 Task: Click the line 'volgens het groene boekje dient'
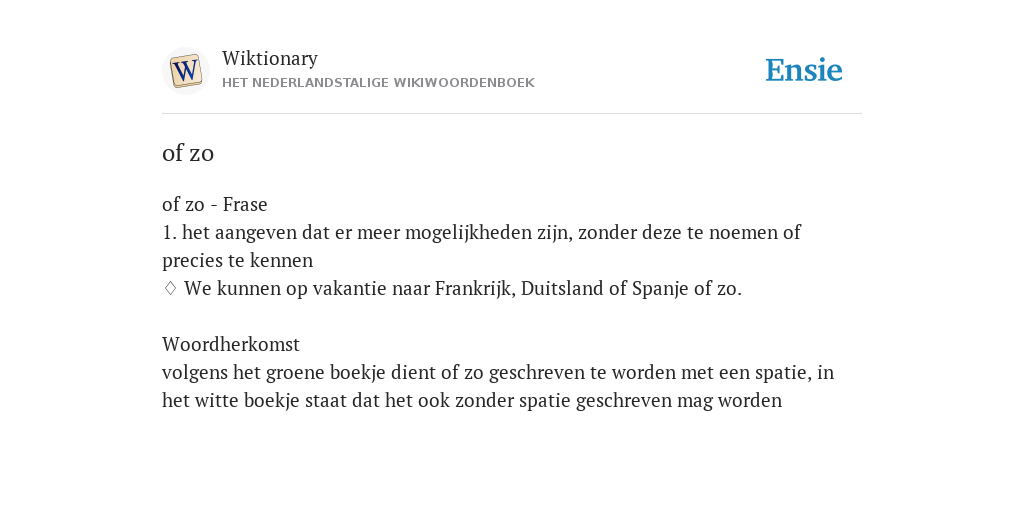(498, 372)
